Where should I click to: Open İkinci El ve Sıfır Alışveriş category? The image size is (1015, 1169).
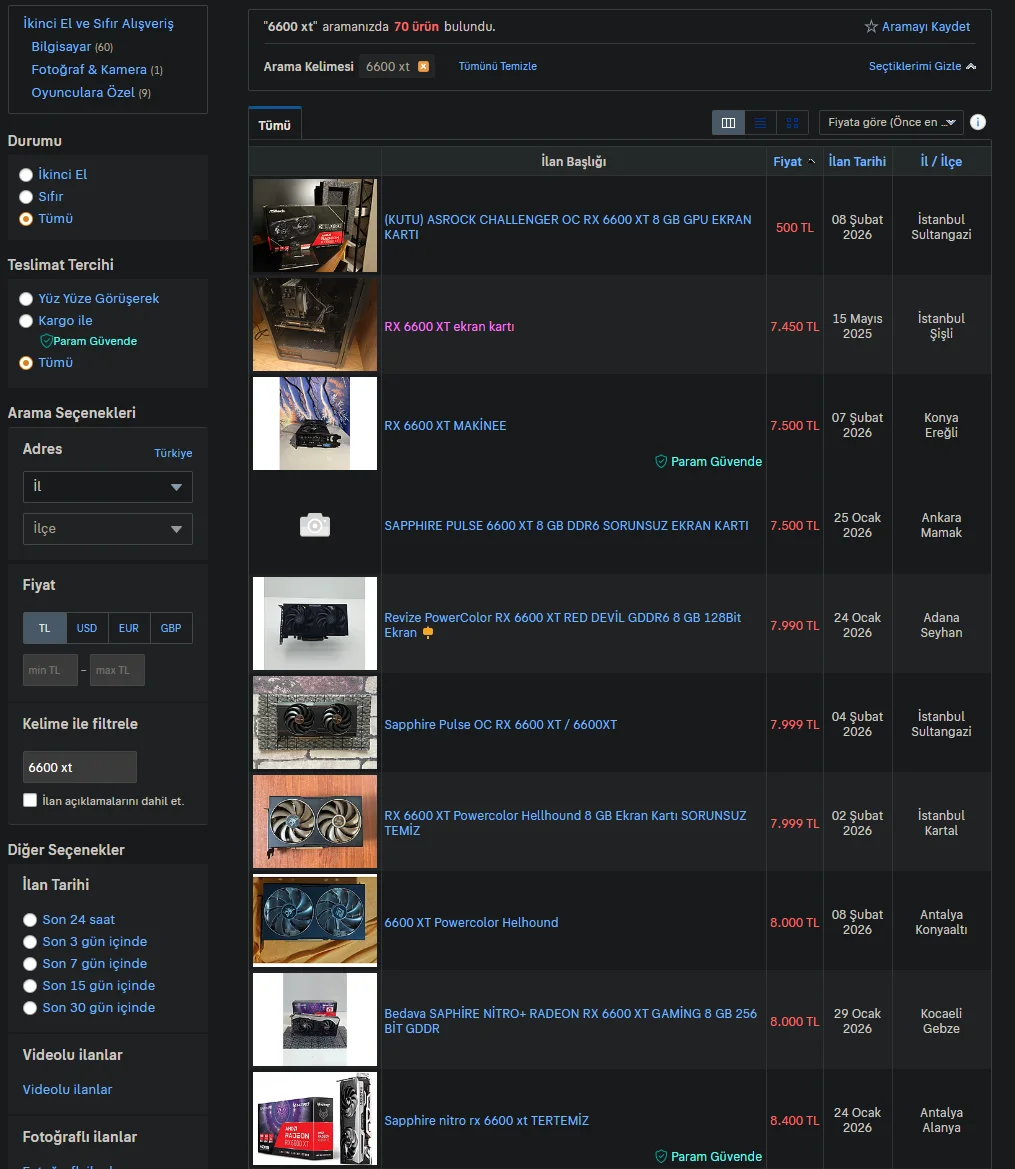98,23
